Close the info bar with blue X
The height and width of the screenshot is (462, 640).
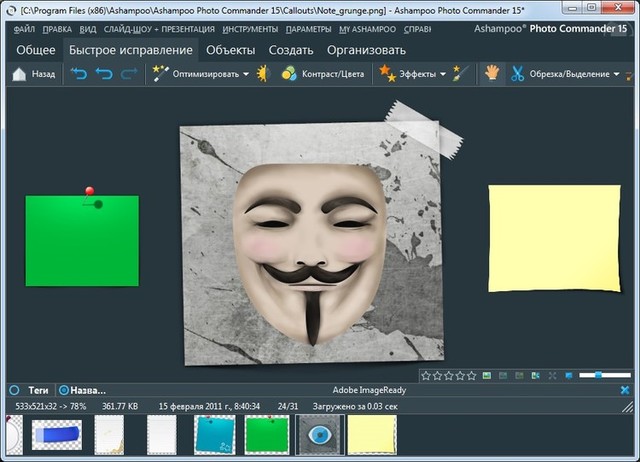[625, 390]
